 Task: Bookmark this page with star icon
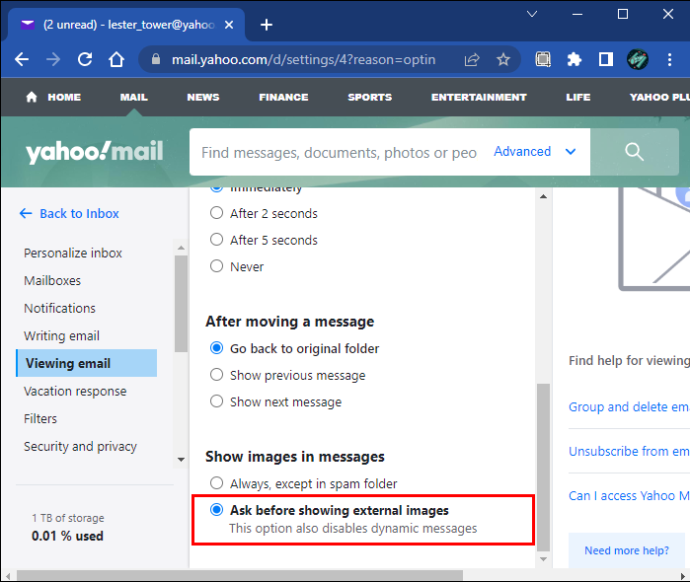pyautogui.click(x=503, y=59)
